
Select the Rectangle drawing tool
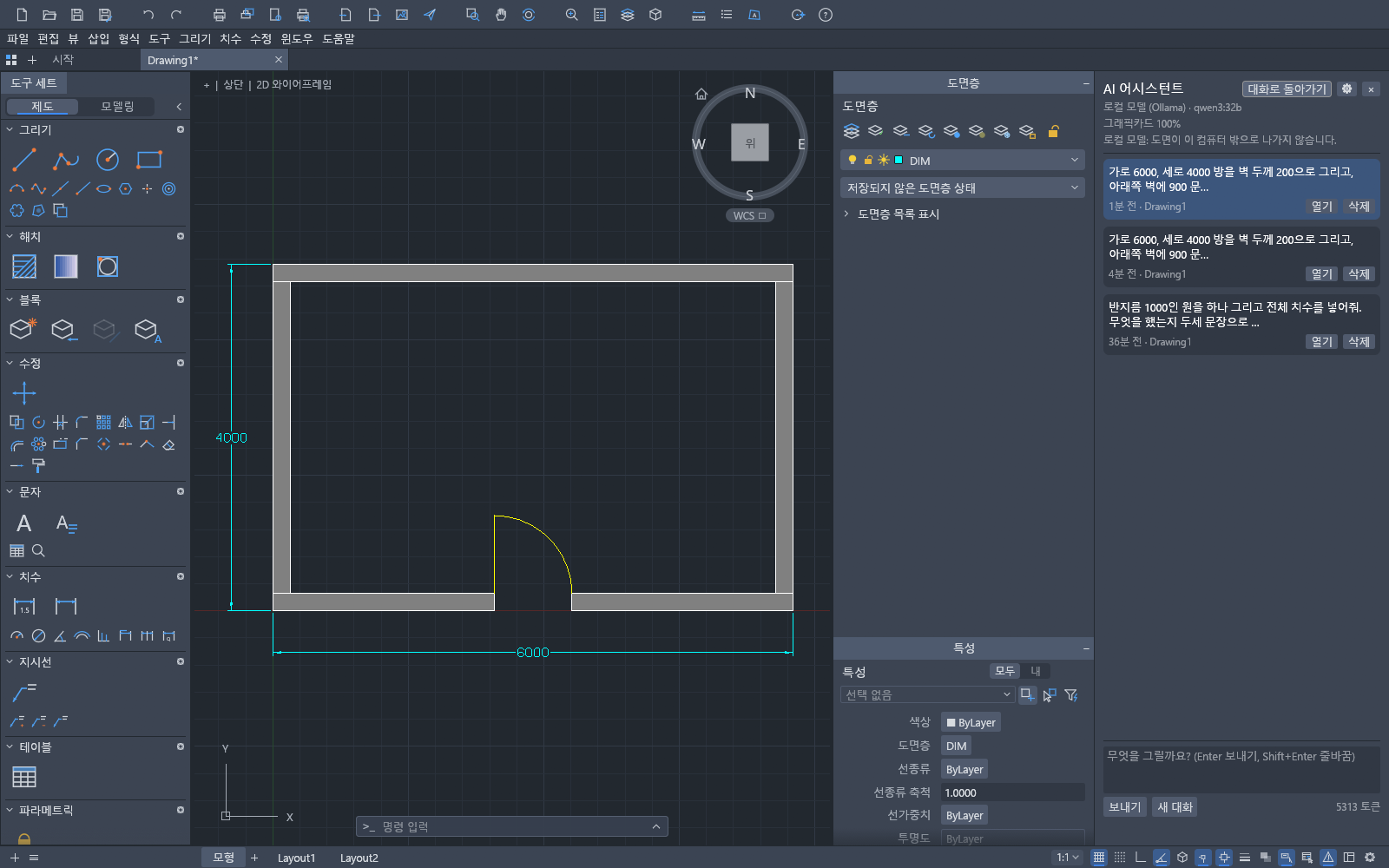149,160
